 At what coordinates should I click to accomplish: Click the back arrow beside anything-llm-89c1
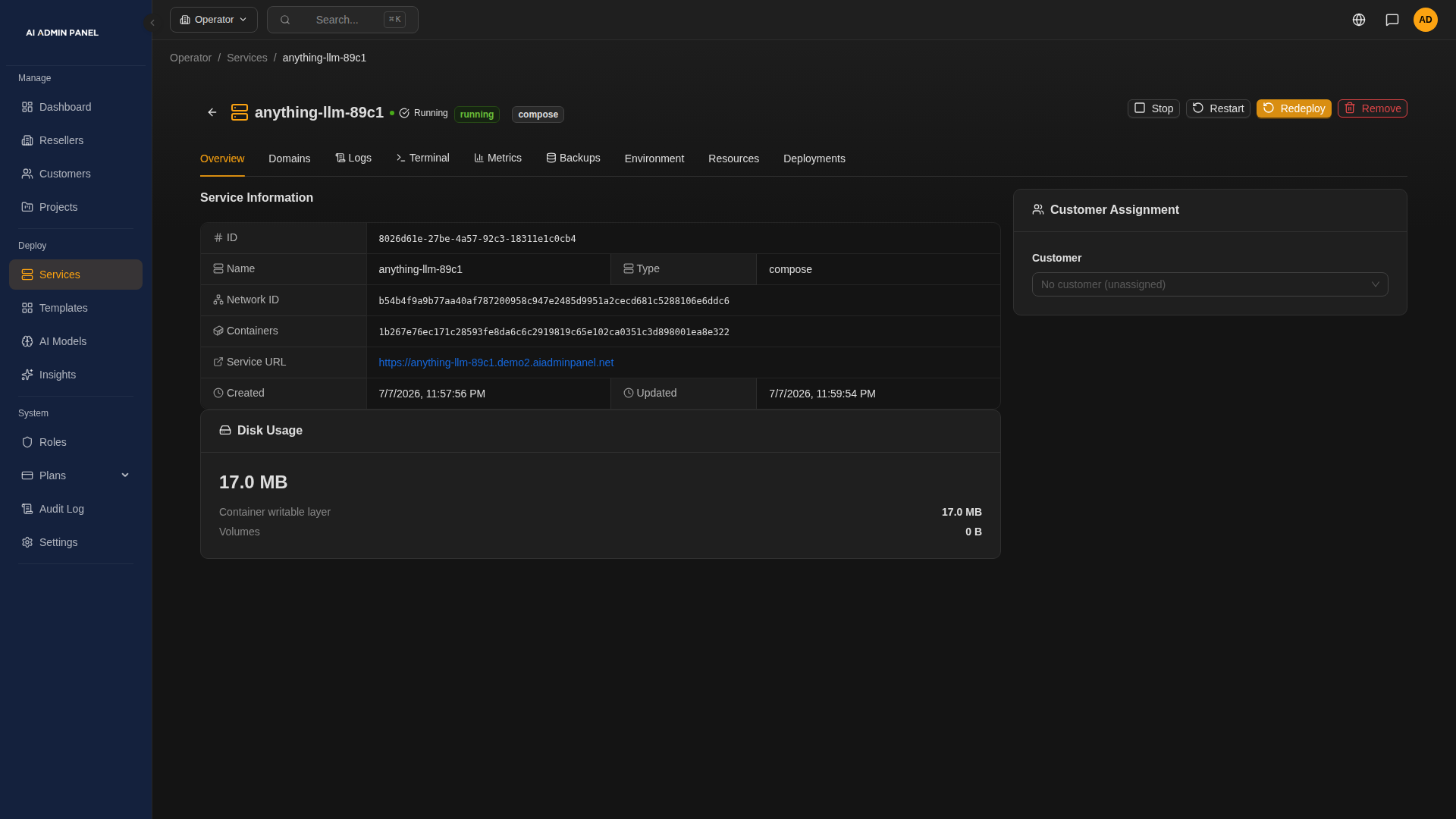(212, 112)
